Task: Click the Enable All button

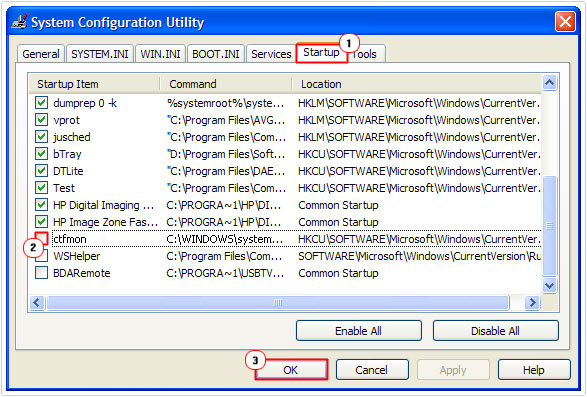Action: pos(358,331)
